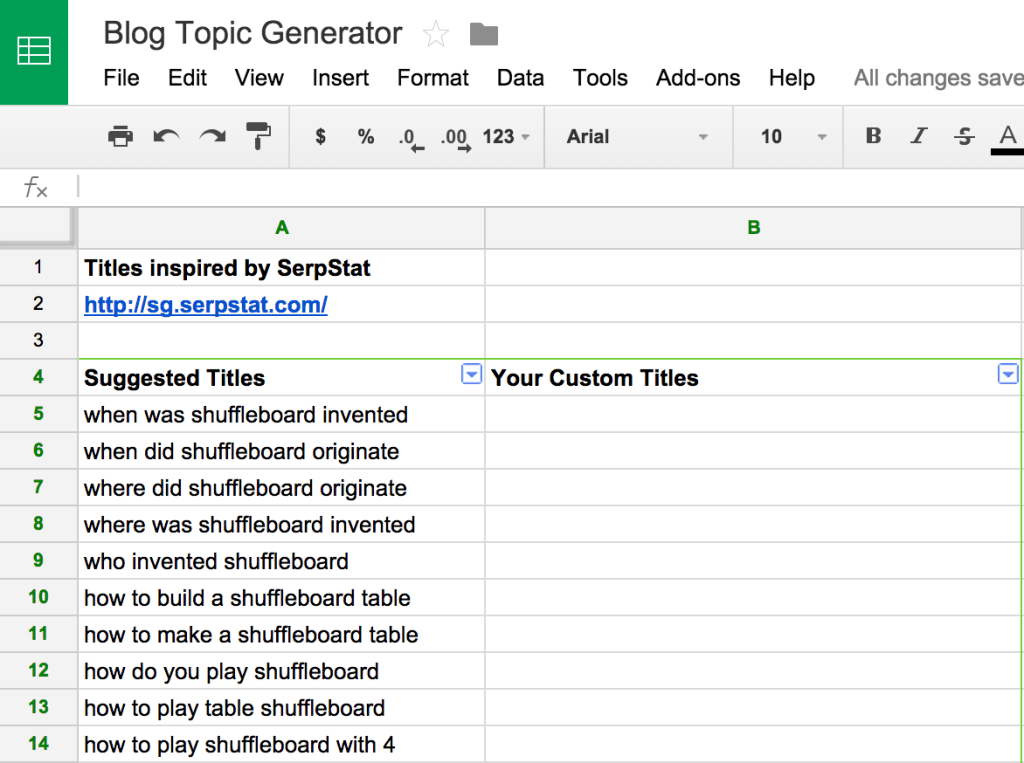Select column B header
The height and width of the screenshot is (763, 1024).
(x=754, y=227)
